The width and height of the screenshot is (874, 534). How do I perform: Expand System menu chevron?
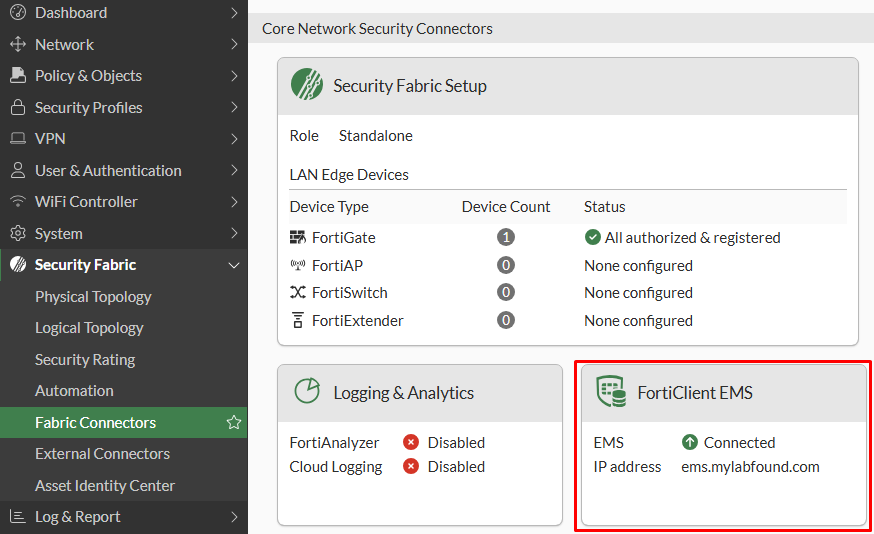click(234, 233)
